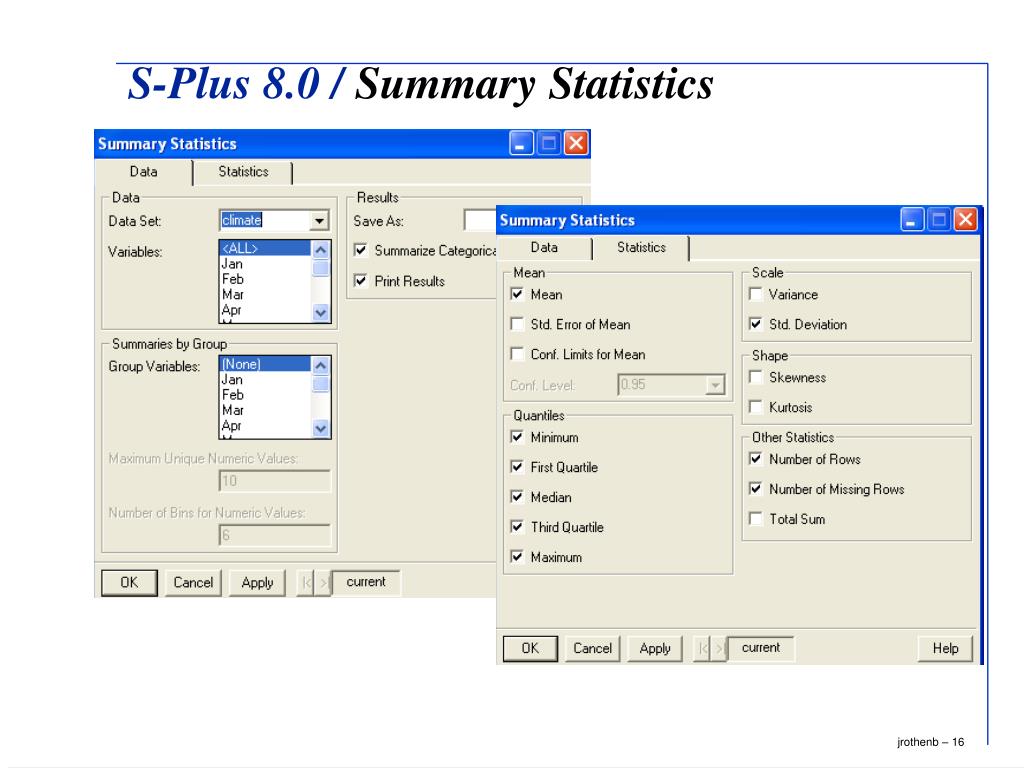Toggle the Median checkbox
This screenshot has height=768, width=1024.
click(x=517, y=497)
